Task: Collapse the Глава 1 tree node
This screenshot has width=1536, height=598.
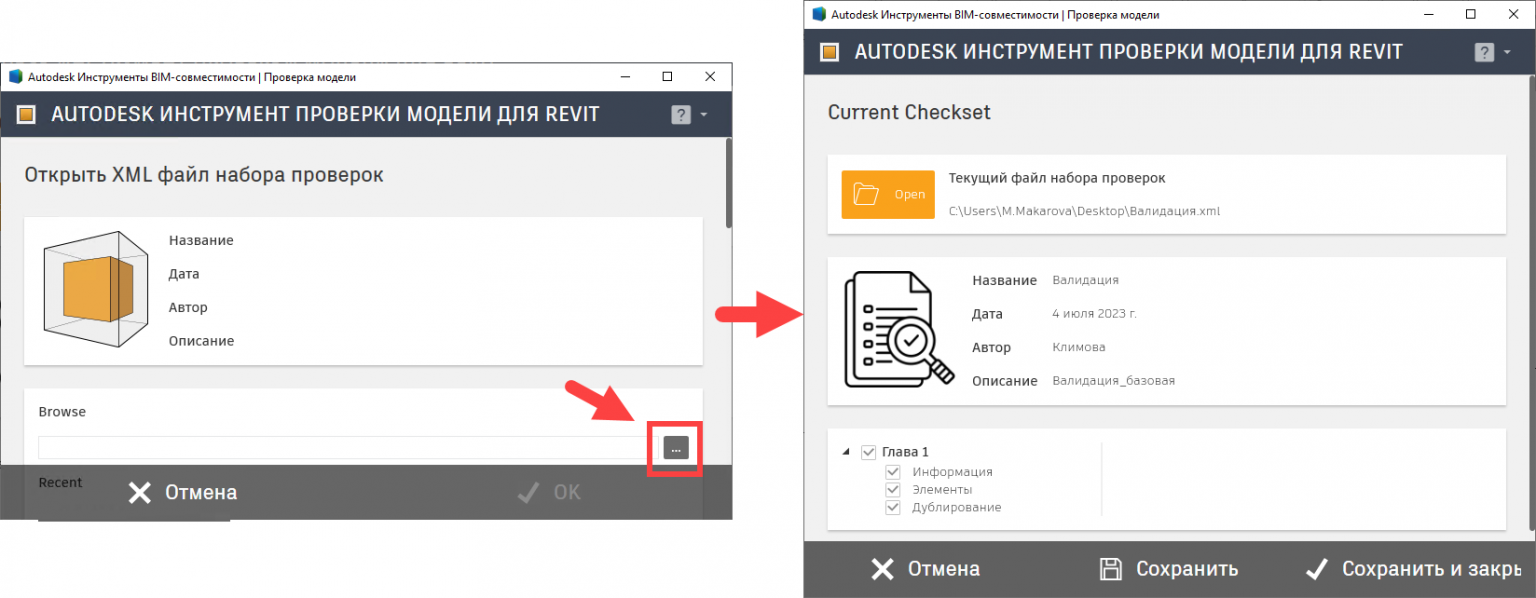Action: tap(845, 452)
